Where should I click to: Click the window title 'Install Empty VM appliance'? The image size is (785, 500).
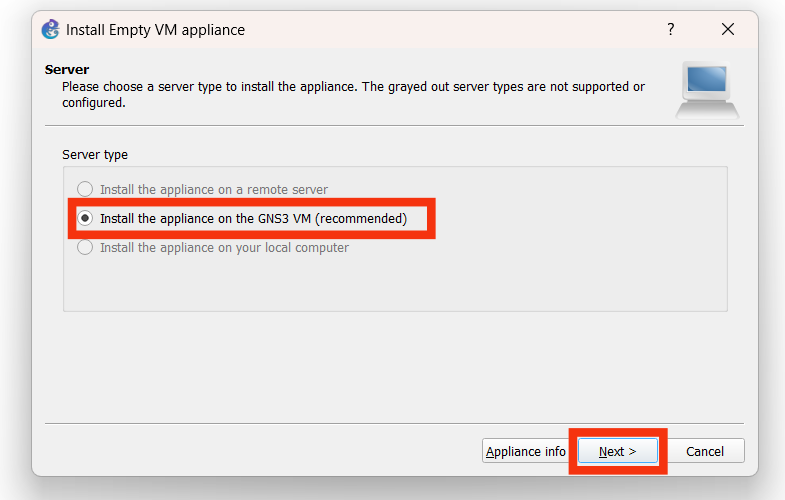[x=155, y=30]
